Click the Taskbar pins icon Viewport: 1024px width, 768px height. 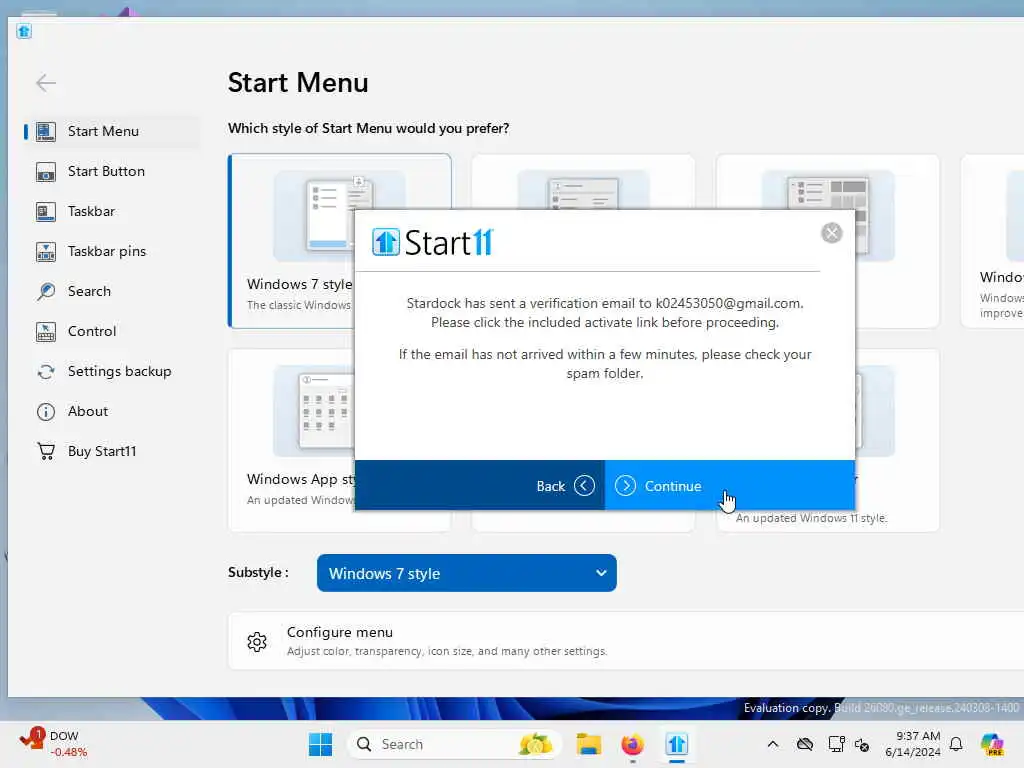click(x=46, y=251)
